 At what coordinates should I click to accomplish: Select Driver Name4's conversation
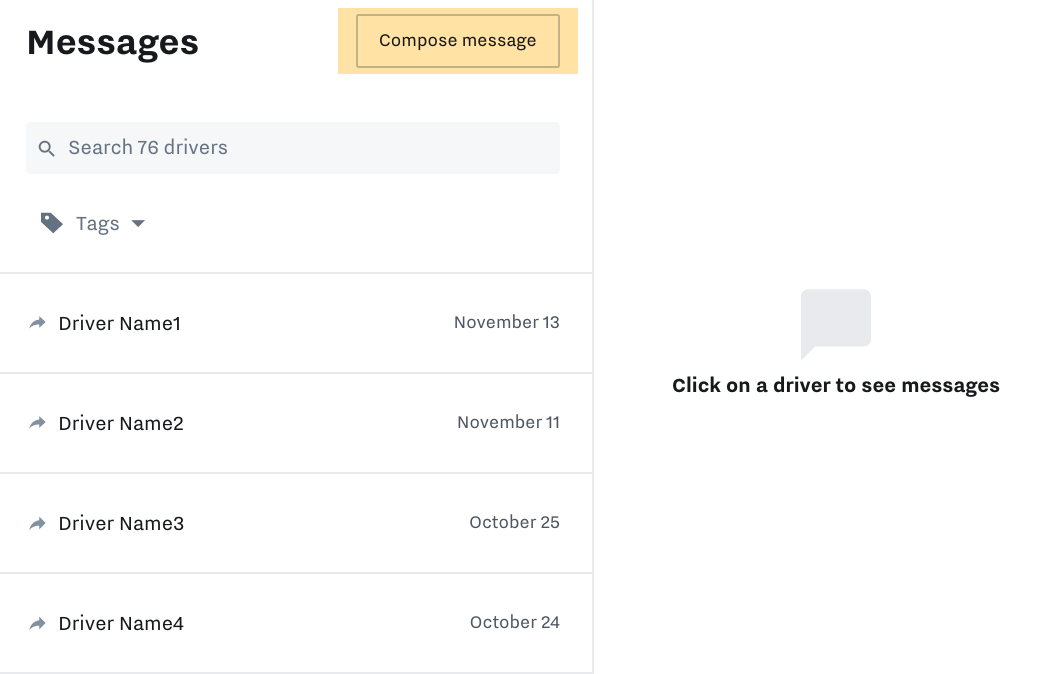120,623
